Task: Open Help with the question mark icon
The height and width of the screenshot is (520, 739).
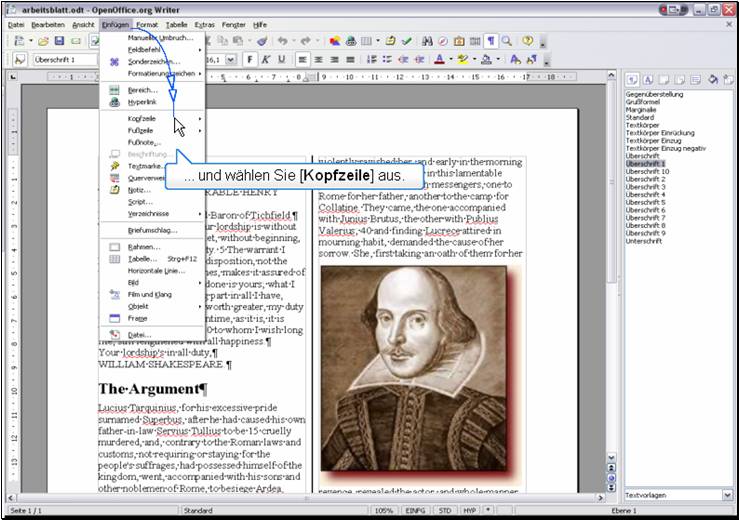Action: pyautogui.click(x=528, y=41)
